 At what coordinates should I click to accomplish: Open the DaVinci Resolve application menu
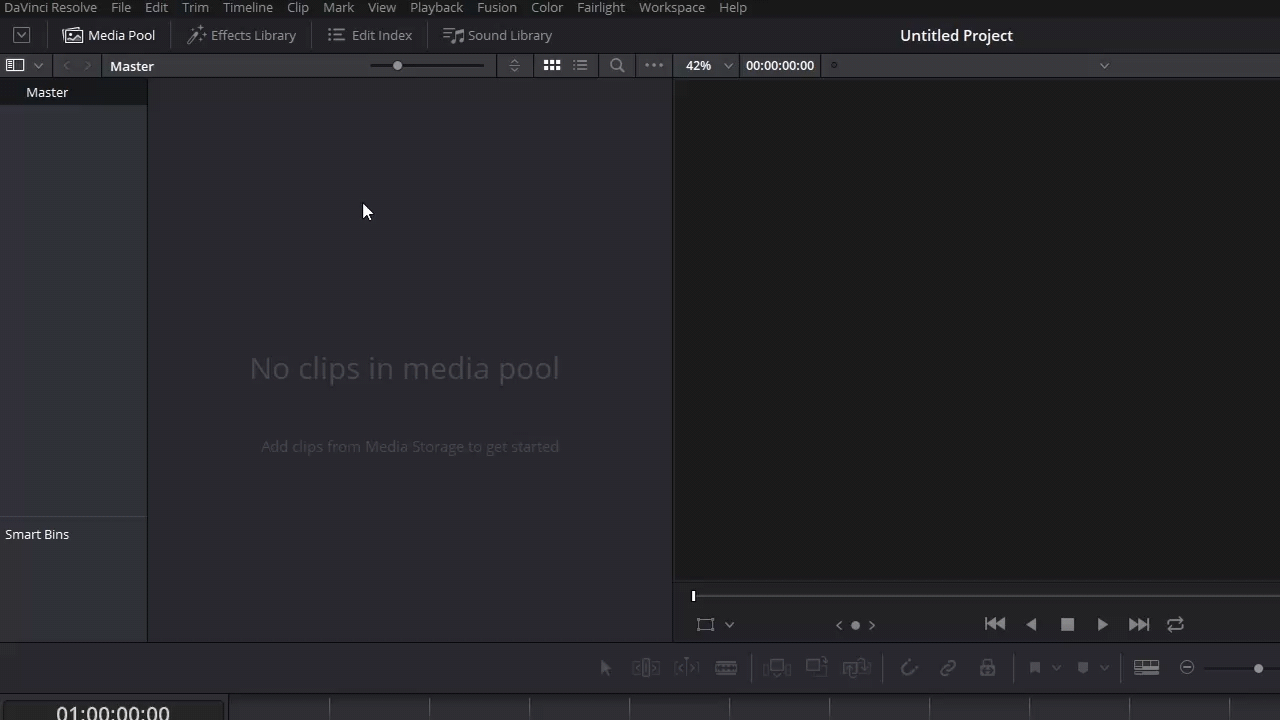(x=49, y=7)
